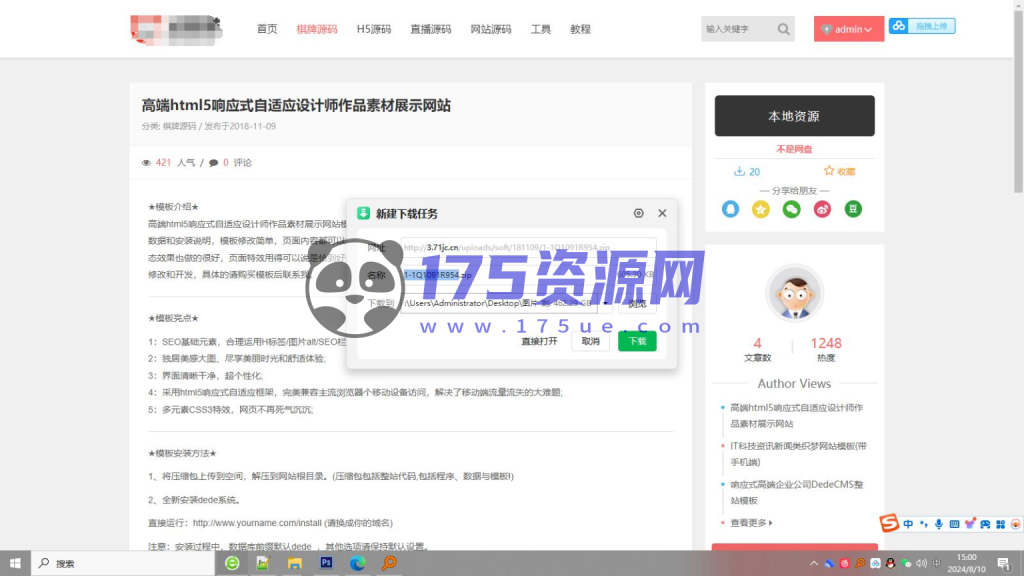Click the author avatar image
Image resolution: width=1024 pixels, height=576 pixels.
coord(794,293)
